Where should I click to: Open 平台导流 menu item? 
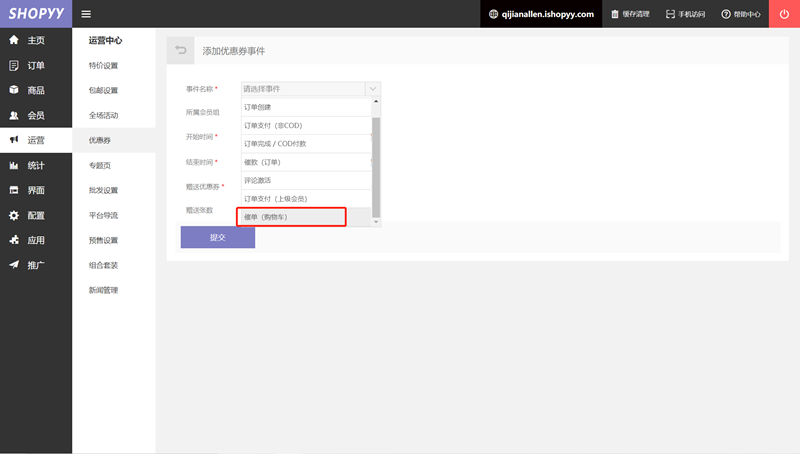pos(103,215)
